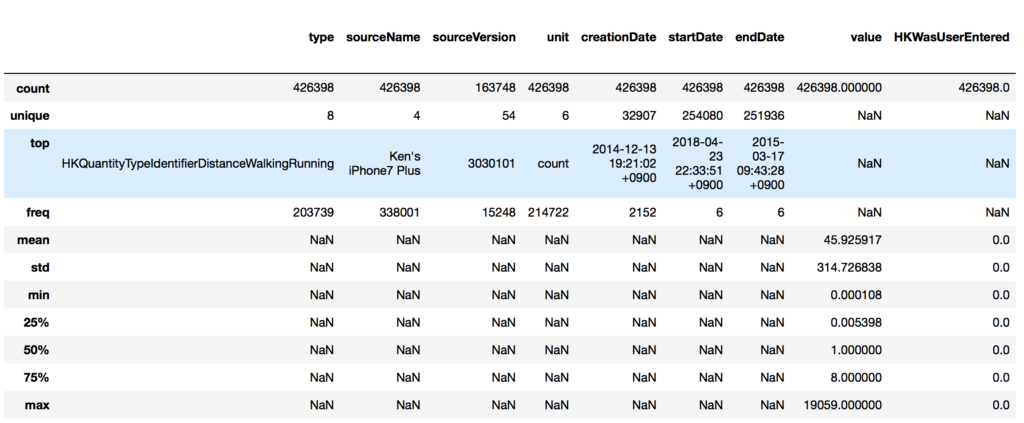
Task: Click sourceName freq value 338001
Action: (x=400, y=212)
